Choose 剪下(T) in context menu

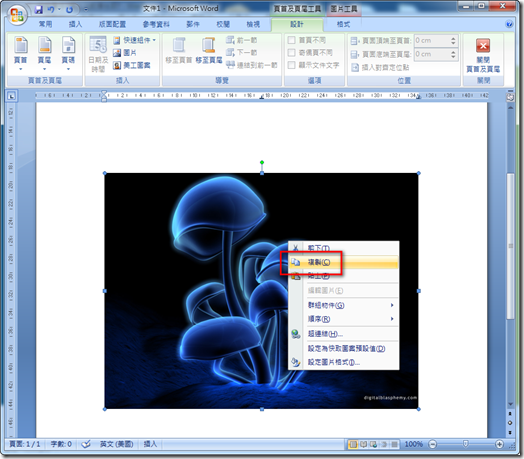(344, 248)
